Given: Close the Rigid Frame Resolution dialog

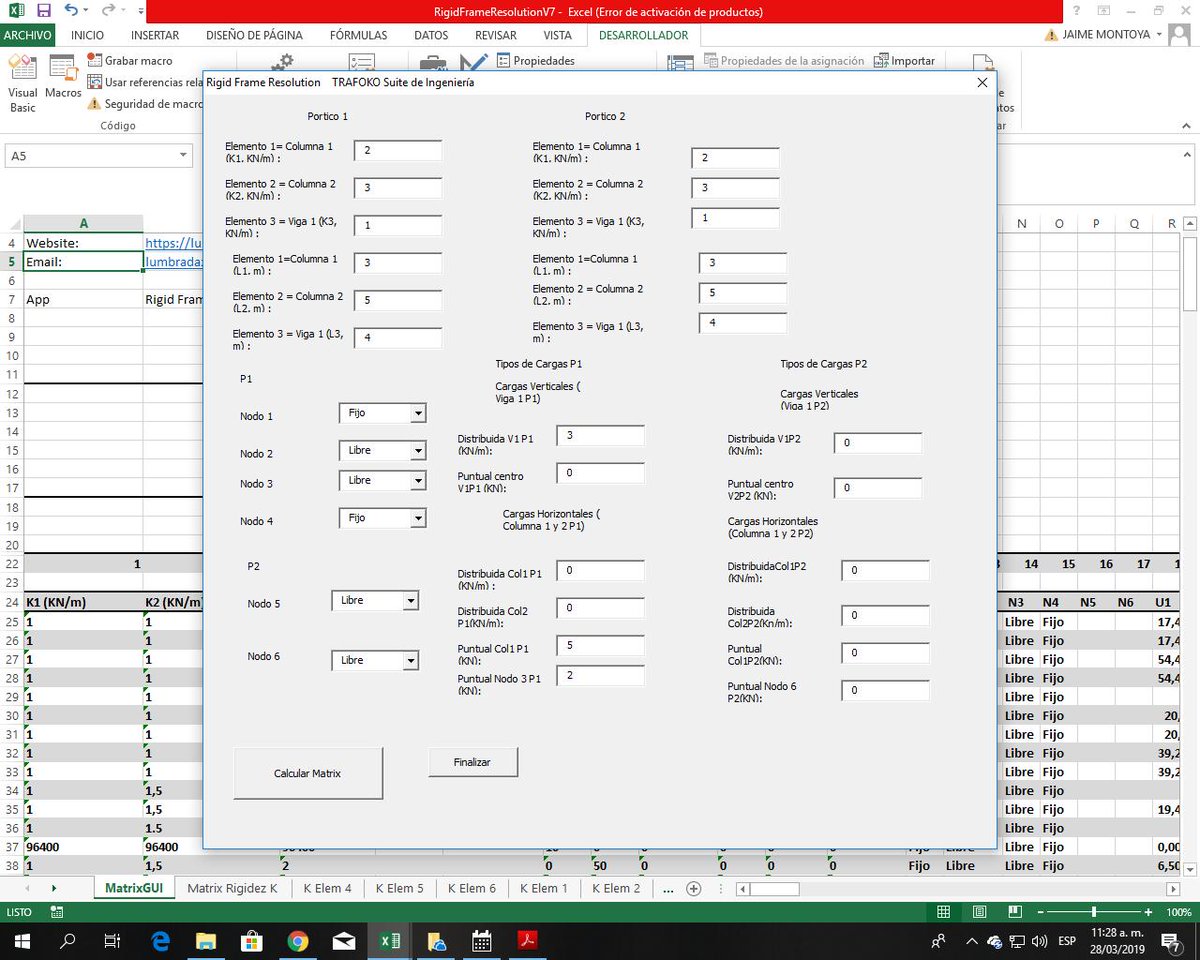Looking at the screenshot, I should click(x=981, y=82).
